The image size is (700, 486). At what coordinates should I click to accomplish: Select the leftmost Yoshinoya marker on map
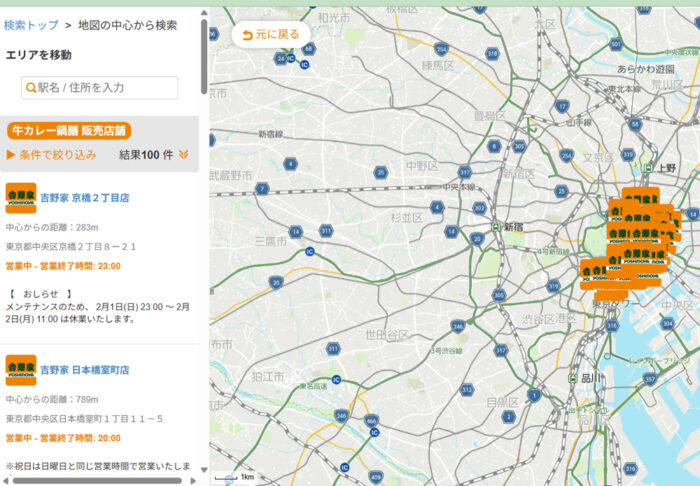594,270
